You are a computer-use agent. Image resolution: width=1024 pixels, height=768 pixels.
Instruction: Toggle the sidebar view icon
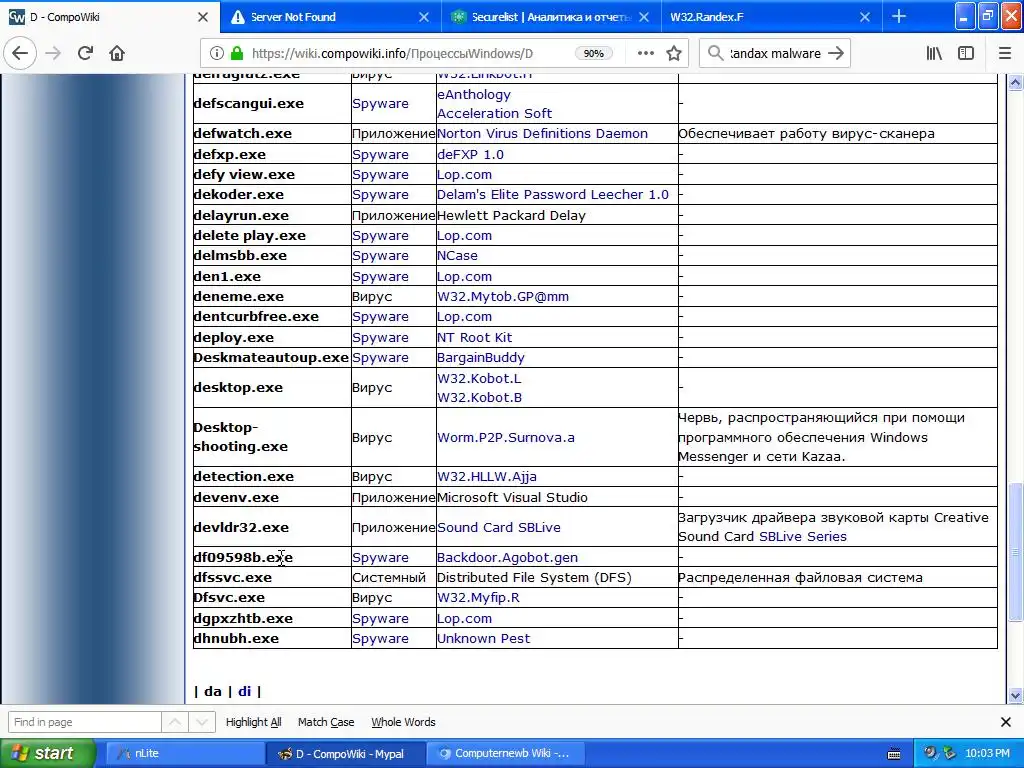966,53
